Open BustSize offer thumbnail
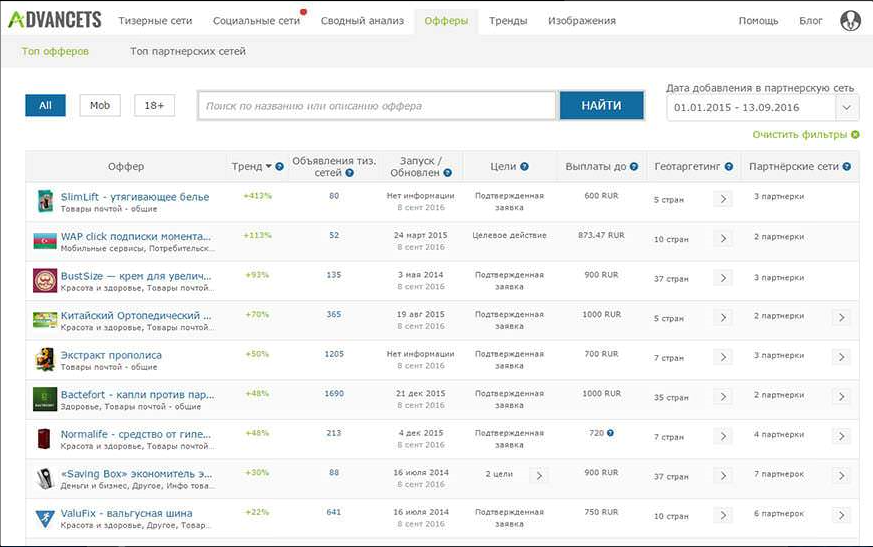 tap(45, 280)
